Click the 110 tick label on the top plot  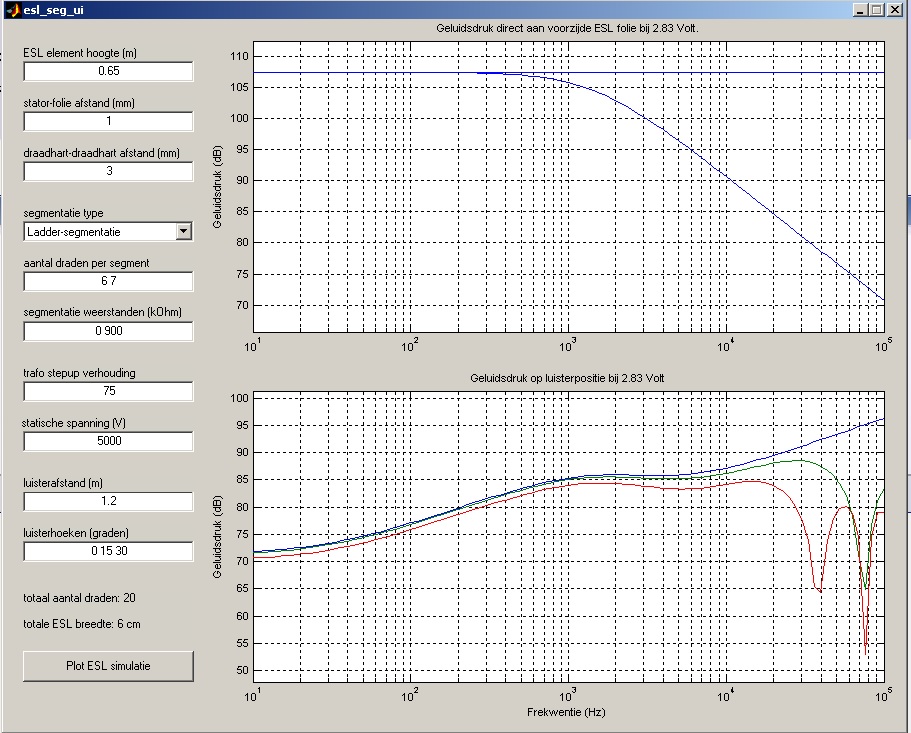click(x=239, y=56)
